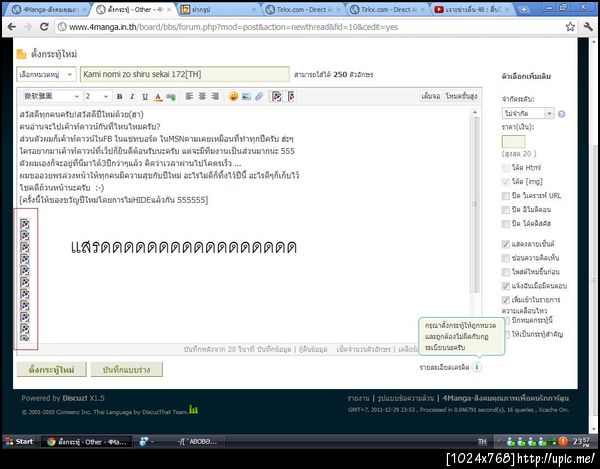Align text left in the editor

coord(189,96)
